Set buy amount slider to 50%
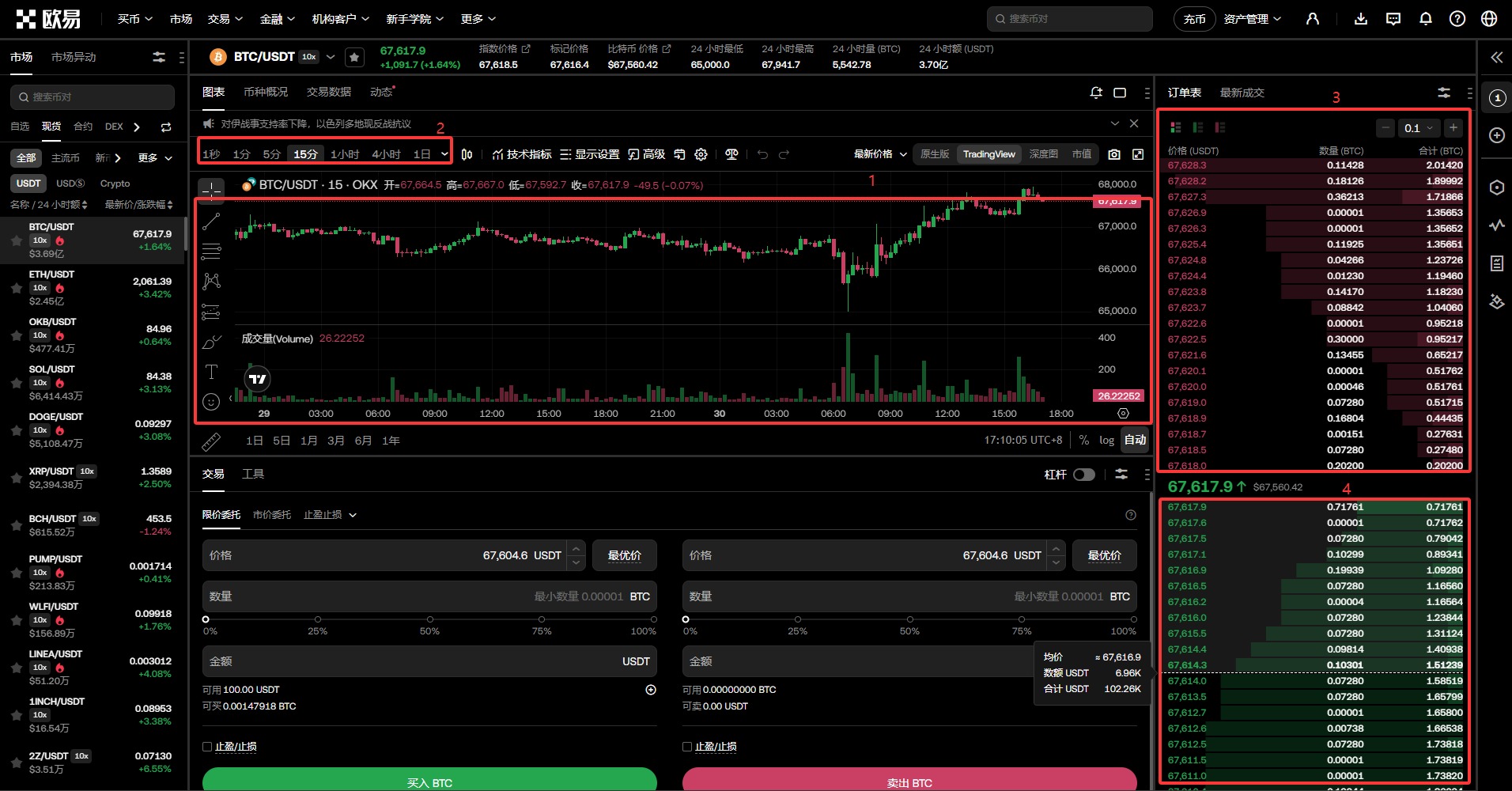 pyautogui.click(x=429, y=619)
